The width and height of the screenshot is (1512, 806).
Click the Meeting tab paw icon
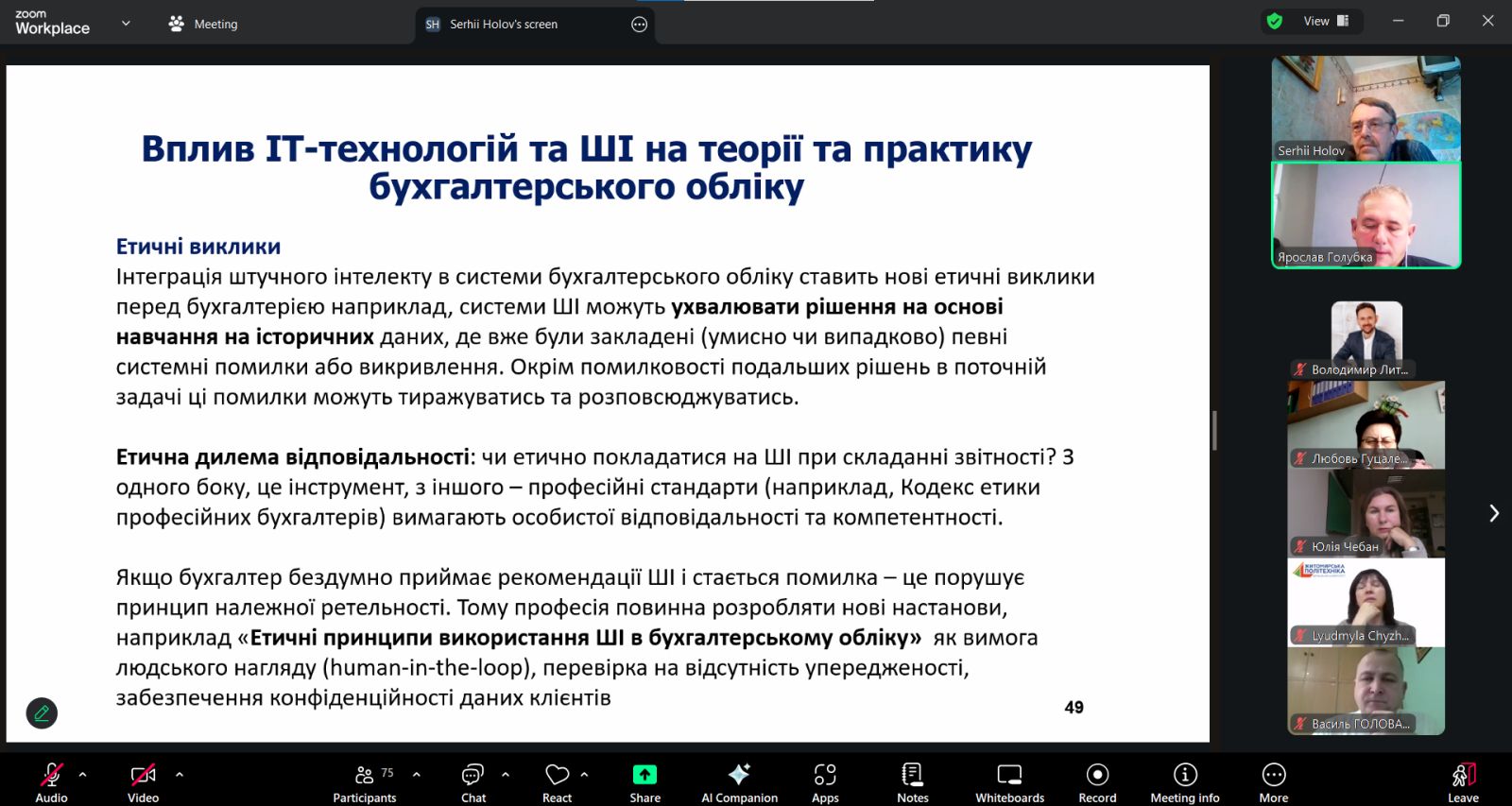pos(176,24)
